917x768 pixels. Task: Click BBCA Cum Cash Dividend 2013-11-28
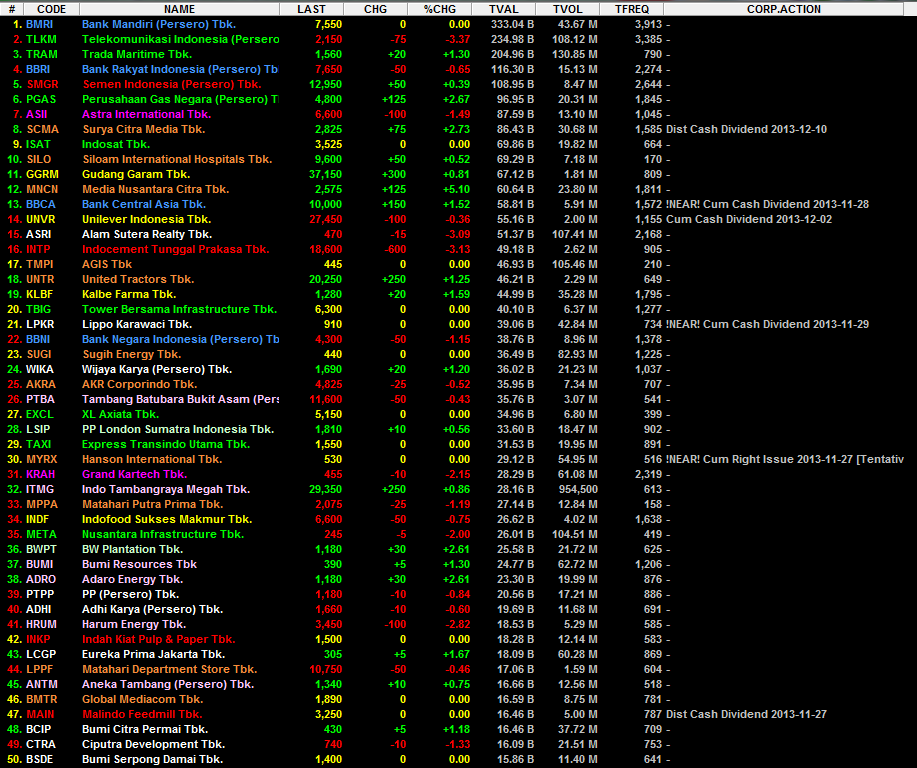[x=767, y=204]
